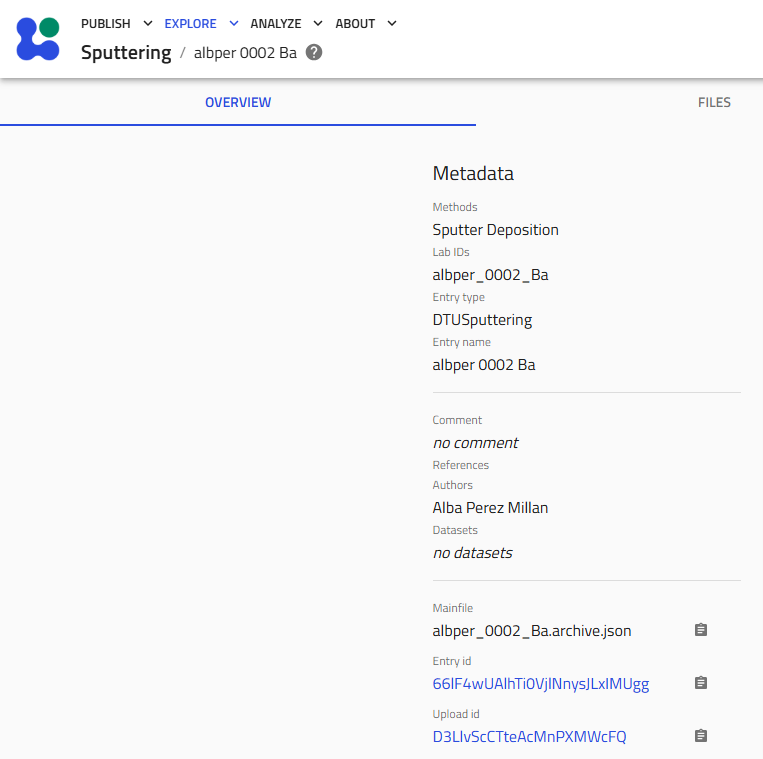
Task: Open the help icon beside the entry title
Action: point(314,52)
